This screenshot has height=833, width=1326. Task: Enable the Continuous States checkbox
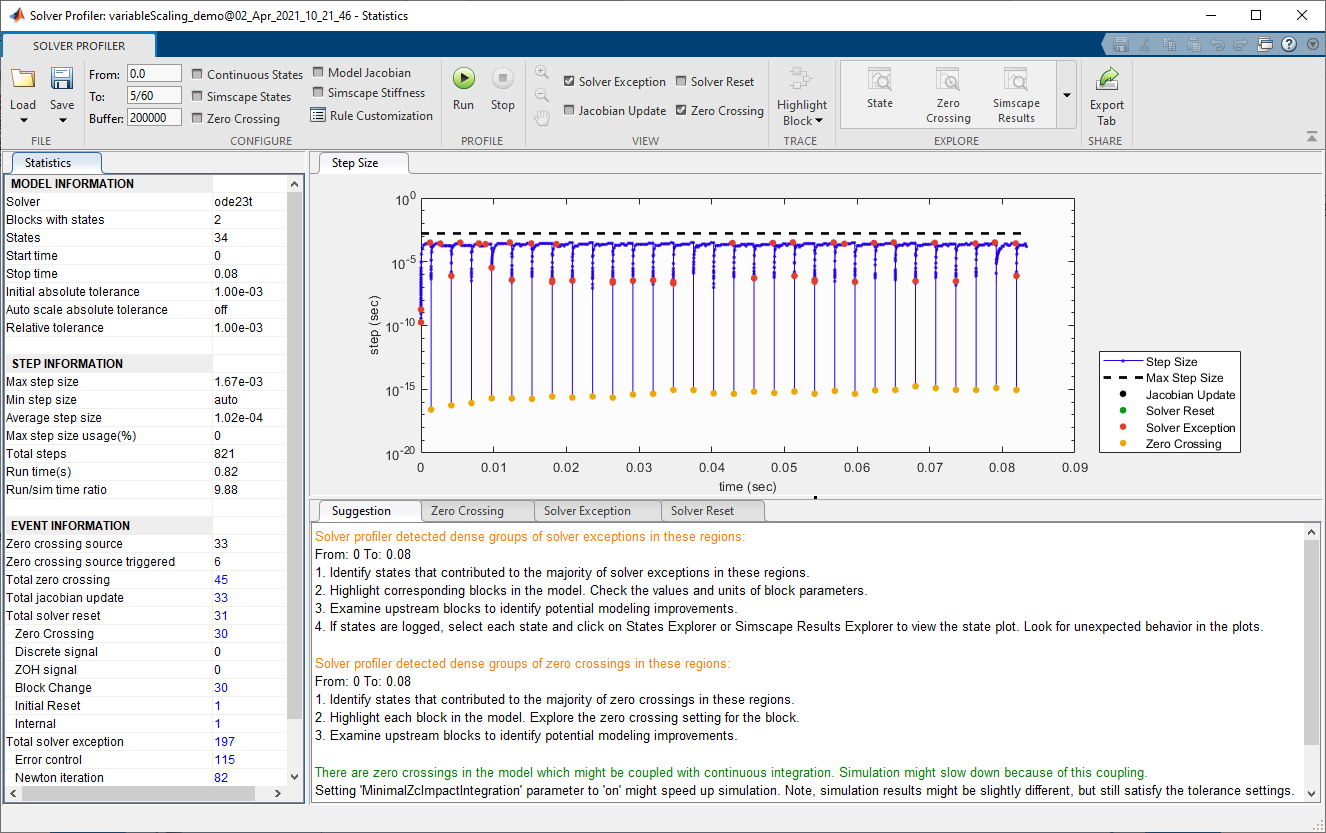pos(198,74)
